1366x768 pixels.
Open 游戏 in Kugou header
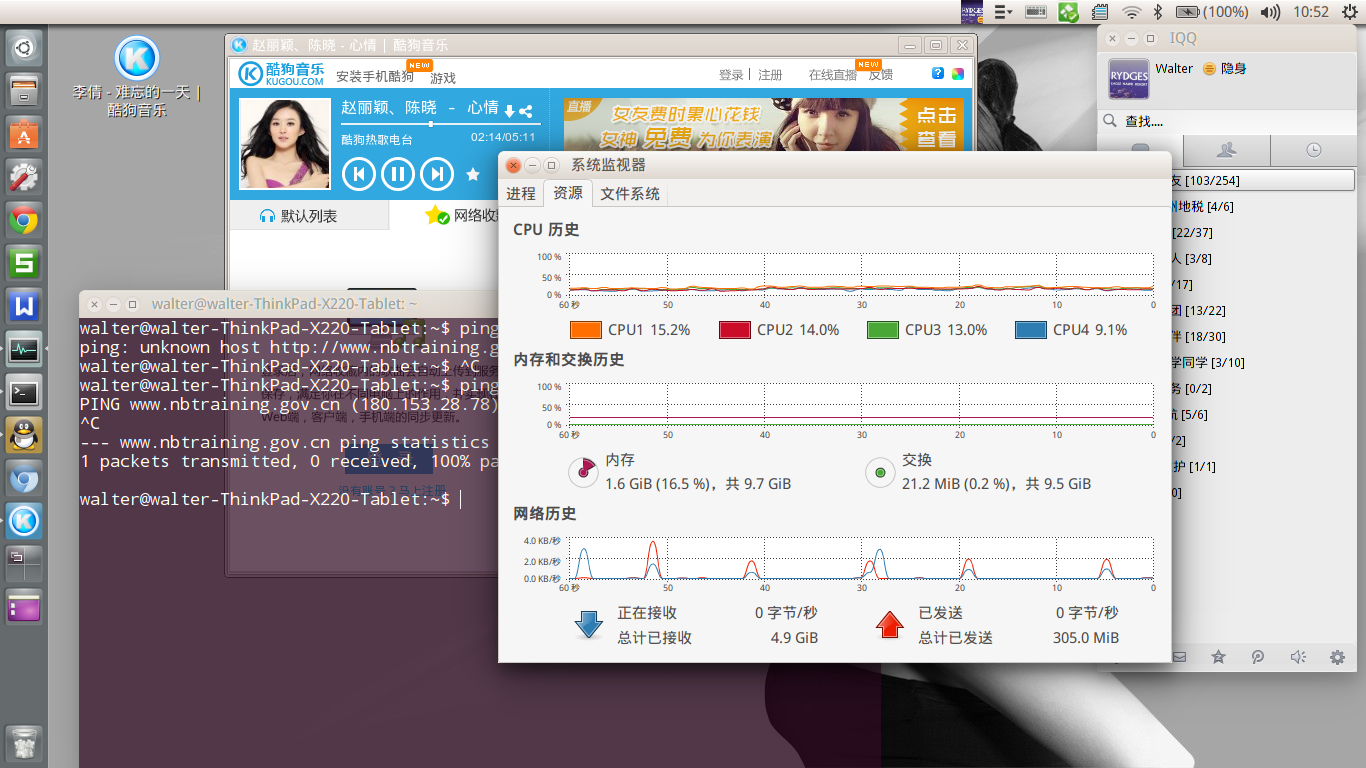click(443, 78)
